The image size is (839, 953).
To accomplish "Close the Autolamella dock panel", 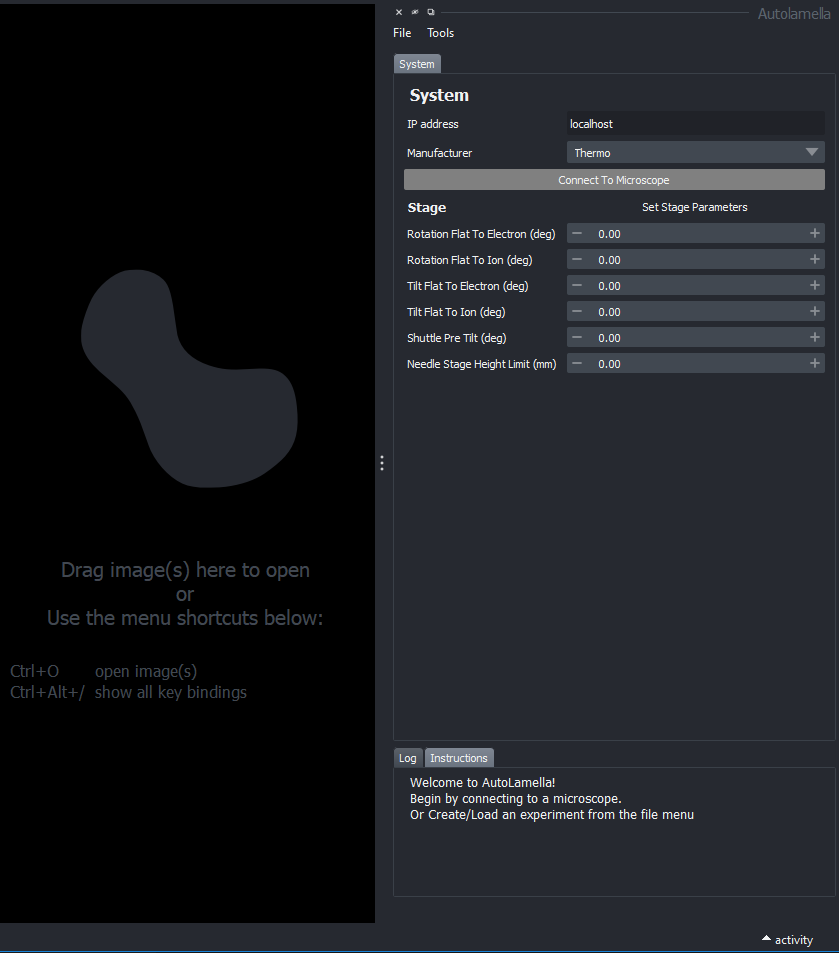I will pyautogui.click(x=399, y=12).
